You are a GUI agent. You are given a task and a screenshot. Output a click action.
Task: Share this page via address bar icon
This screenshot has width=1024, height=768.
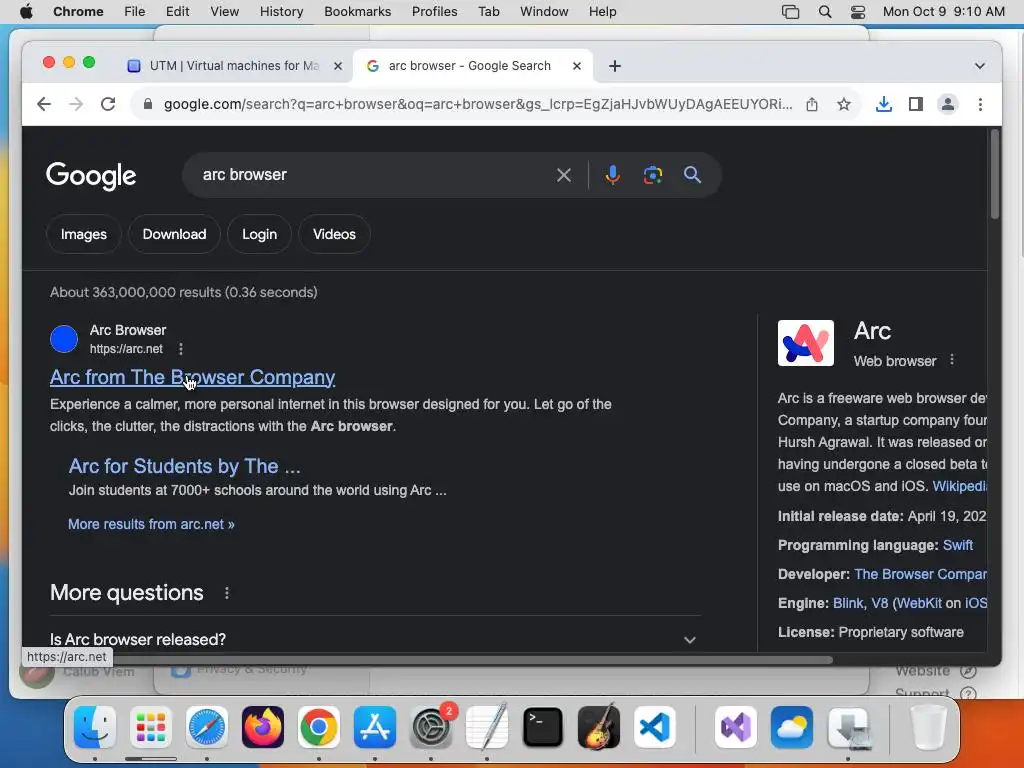tap(812, 104)
